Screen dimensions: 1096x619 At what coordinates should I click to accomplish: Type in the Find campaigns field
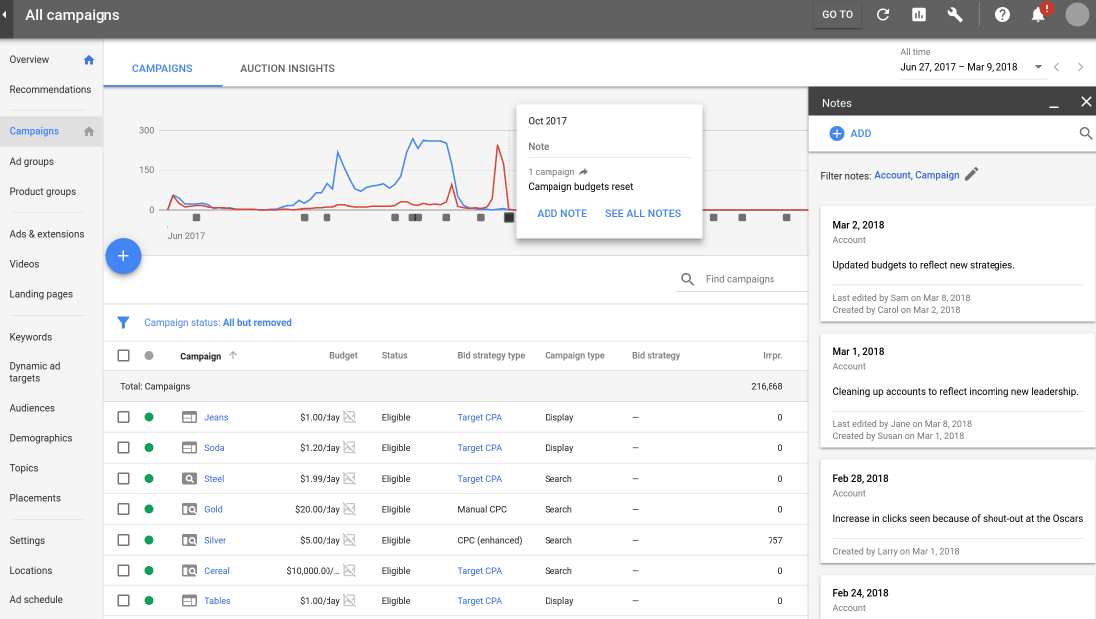(750, 279)
